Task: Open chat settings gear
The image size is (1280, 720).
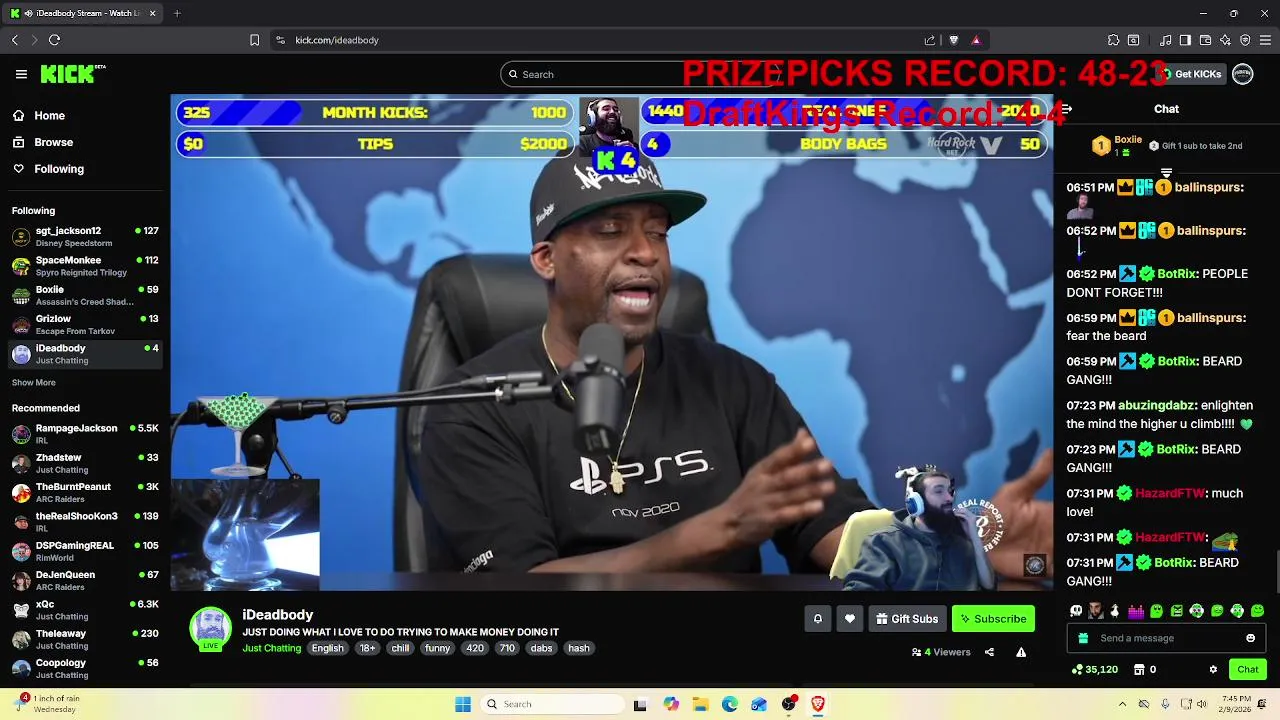Action: click(1213, 669)
